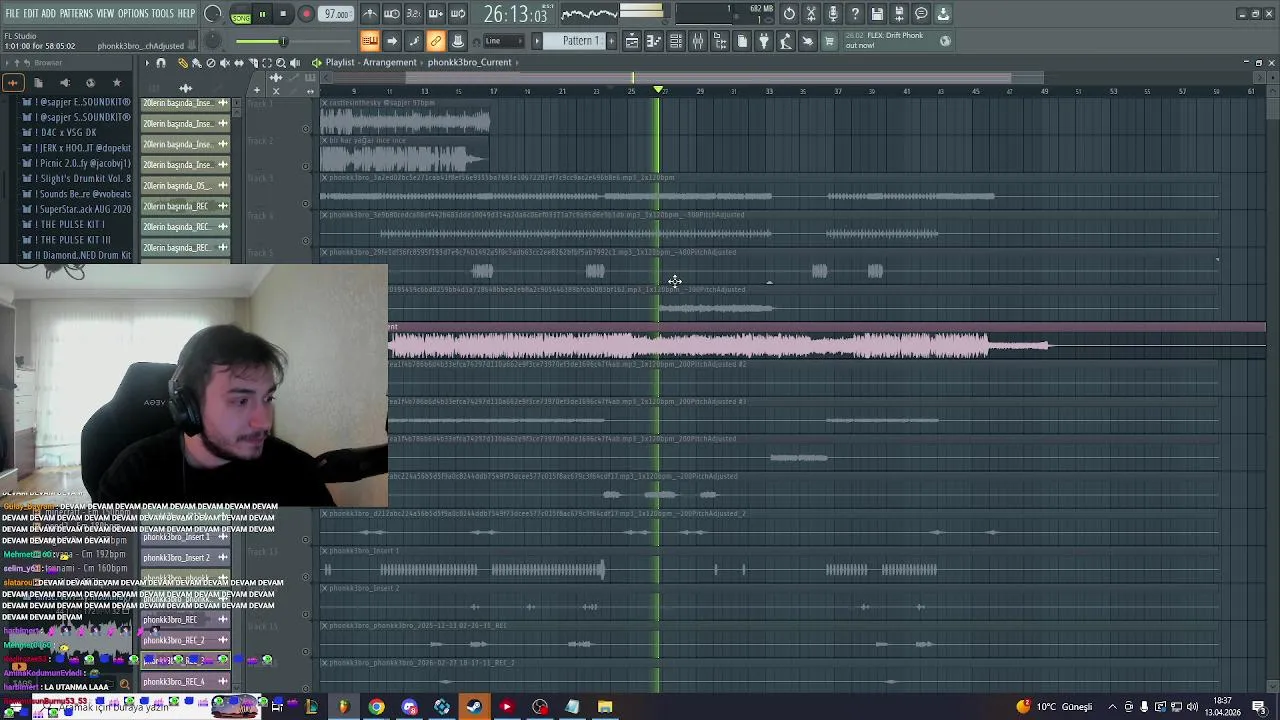Image resolution: width=1280 pixels, height=720 pixels.
Task: Select the playlist slice tool
Action: (252, 63)
